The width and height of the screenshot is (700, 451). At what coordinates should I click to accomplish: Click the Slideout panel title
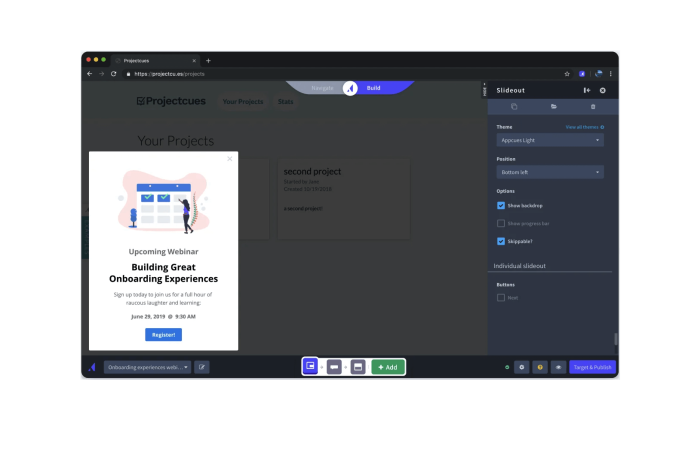pos(510,90)
